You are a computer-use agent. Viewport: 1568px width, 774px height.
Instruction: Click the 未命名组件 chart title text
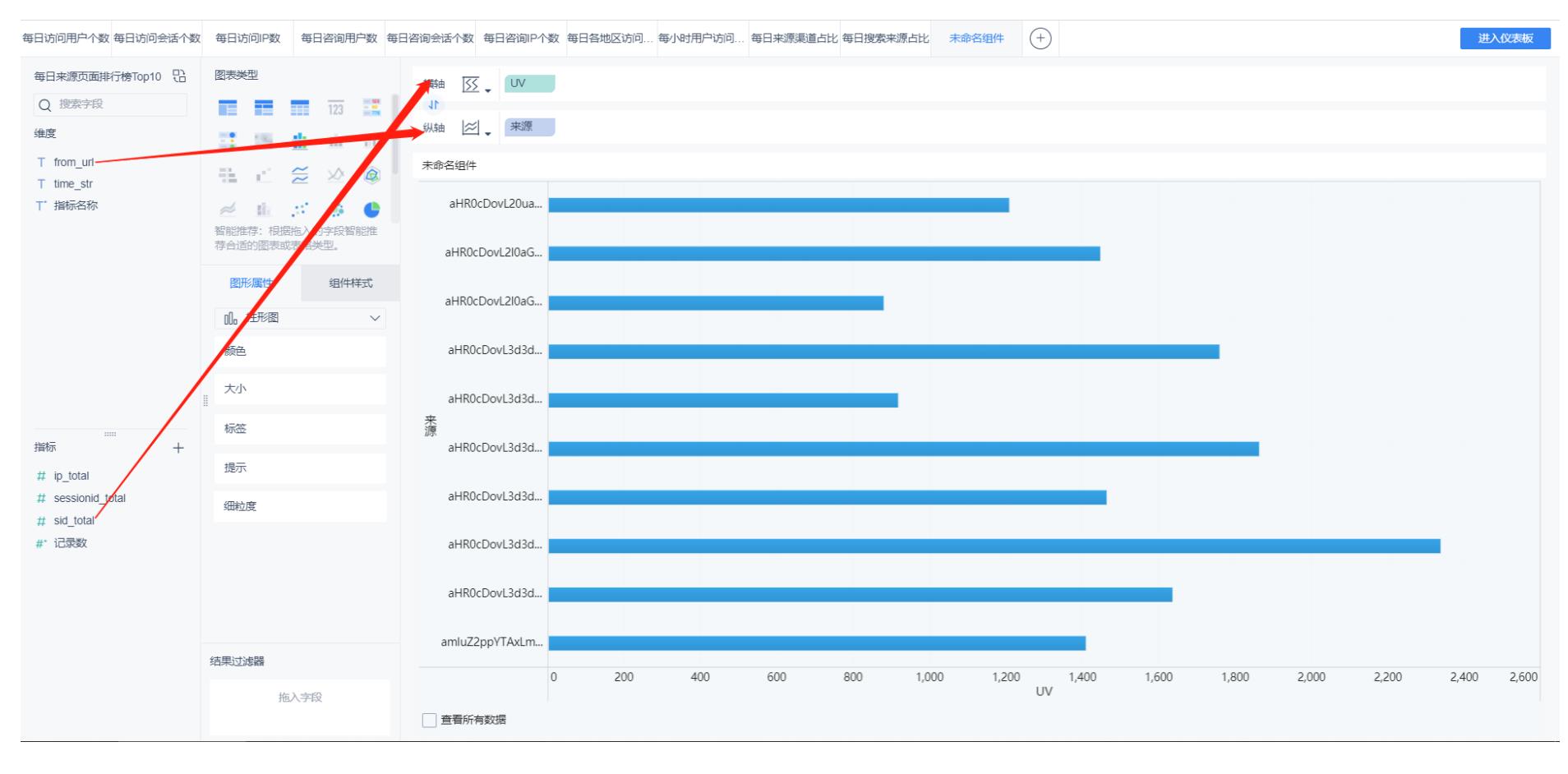pyautogui.click(x=450, y=165)
